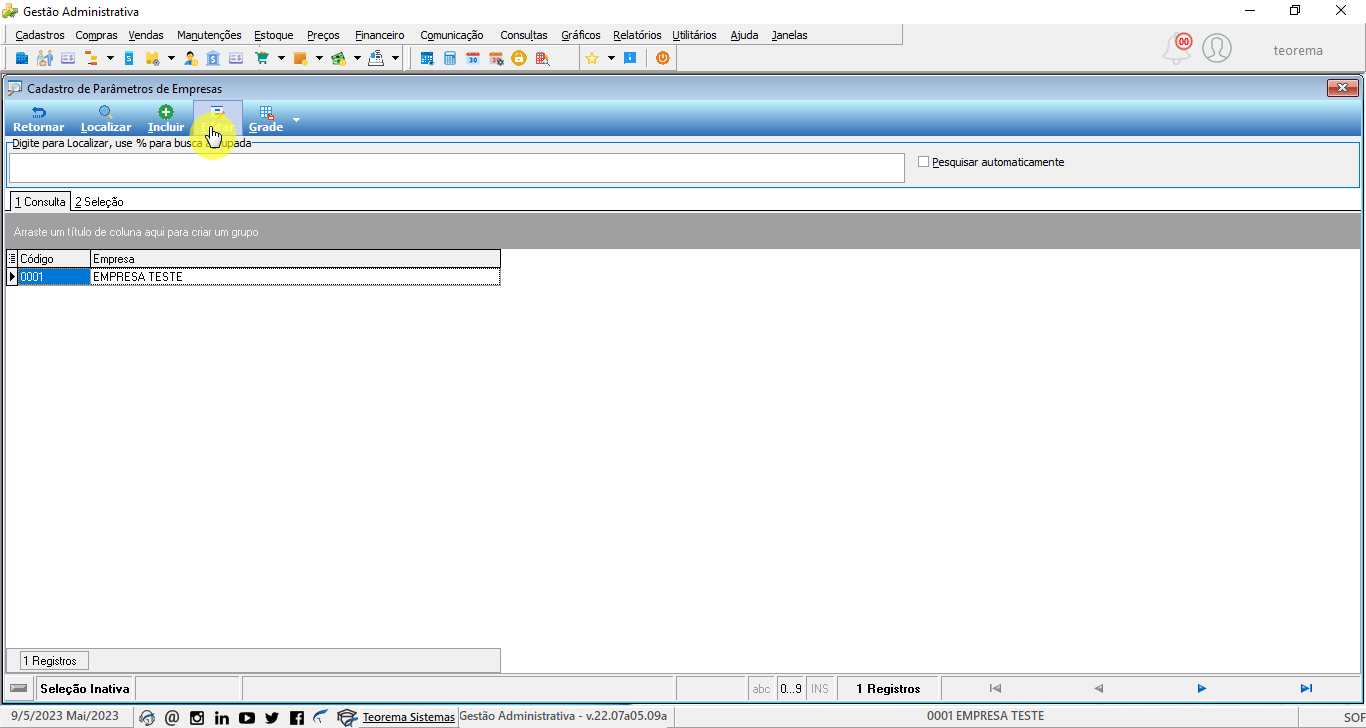Click the Código column header

point(54,259)
